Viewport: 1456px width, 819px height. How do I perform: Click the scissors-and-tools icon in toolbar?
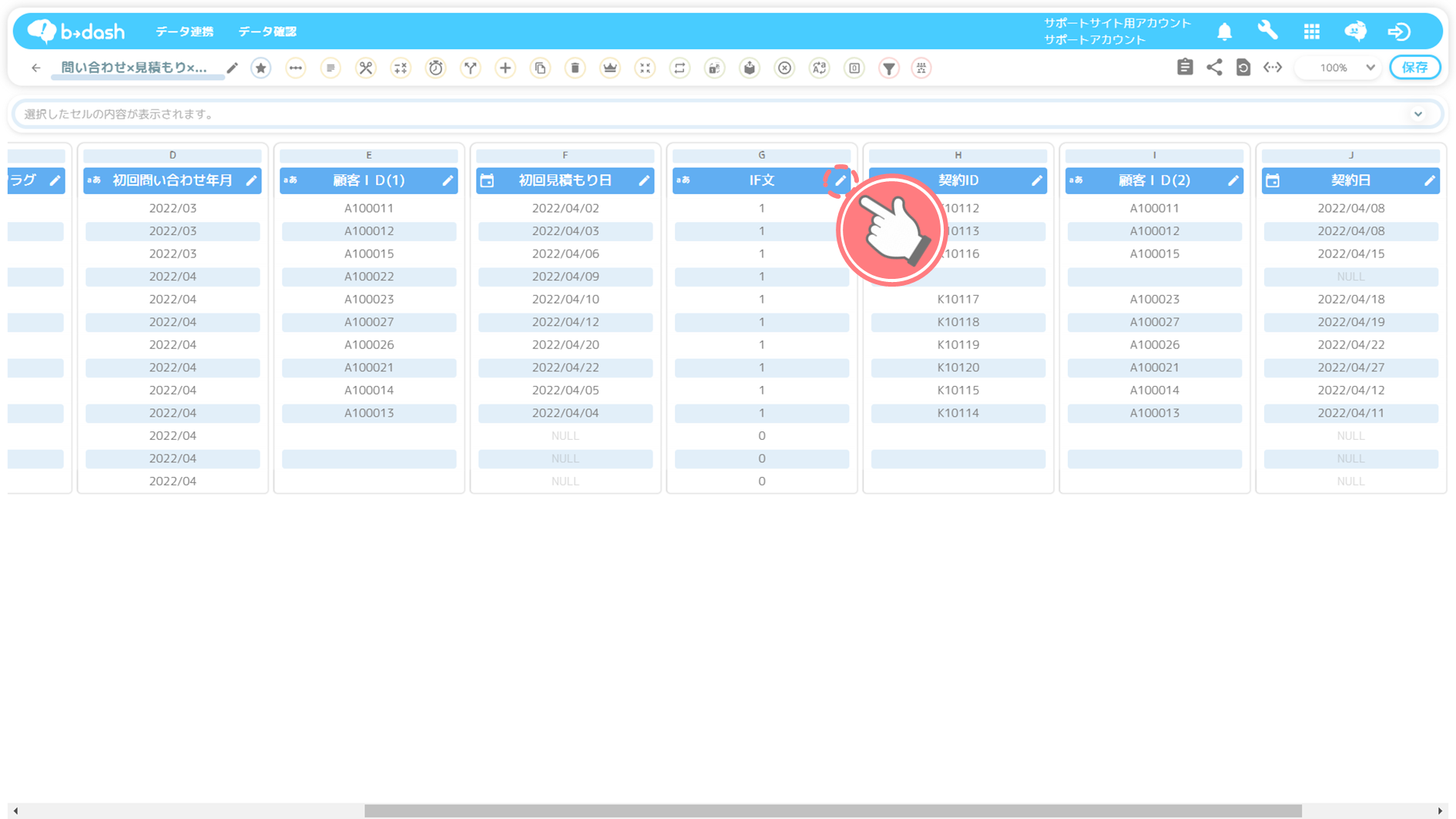(366, 68)
